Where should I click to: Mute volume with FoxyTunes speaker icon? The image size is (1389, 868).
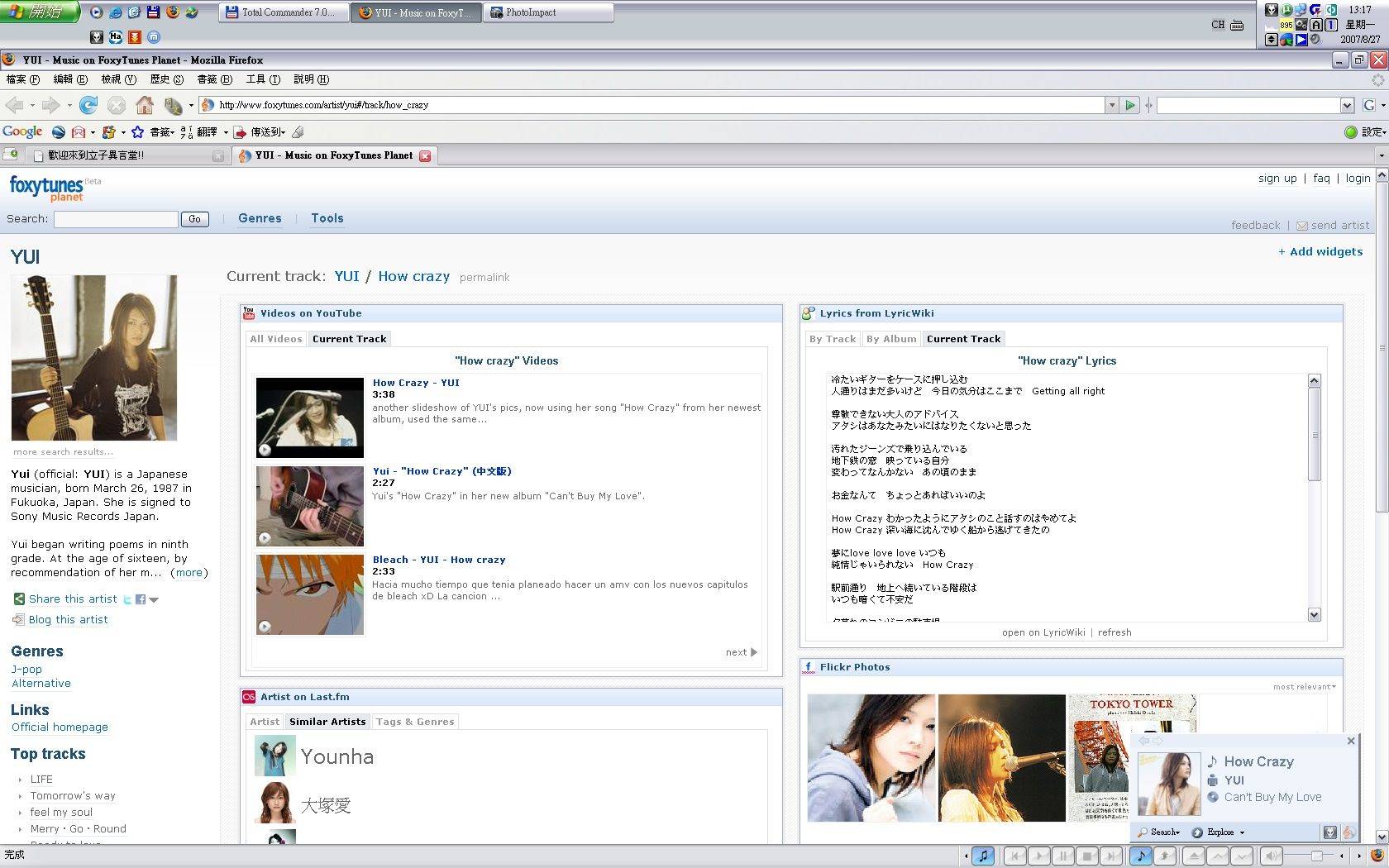click(x=1272, y=856)
